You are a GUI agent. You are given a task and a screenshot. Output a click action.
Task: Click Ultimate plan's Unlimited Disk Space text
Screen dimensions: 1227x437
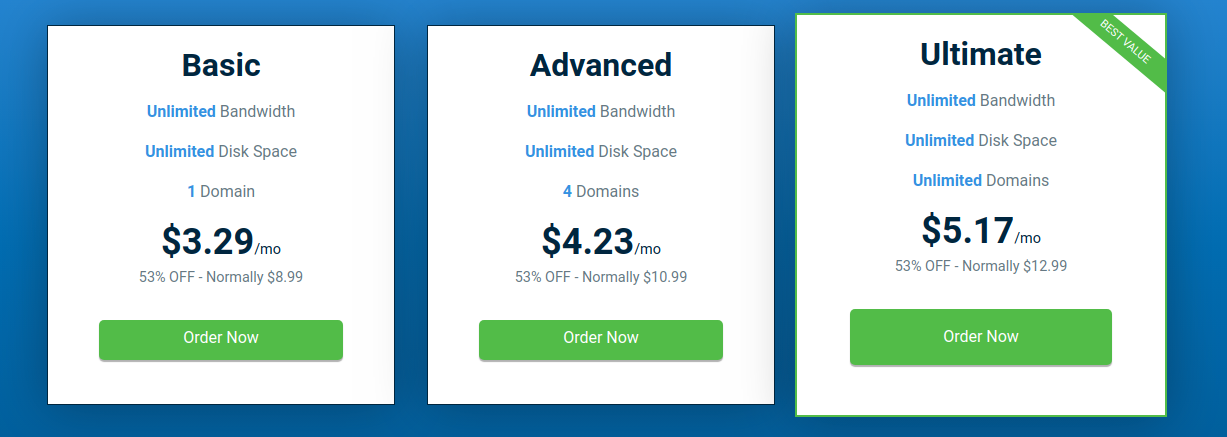[981, 140]
